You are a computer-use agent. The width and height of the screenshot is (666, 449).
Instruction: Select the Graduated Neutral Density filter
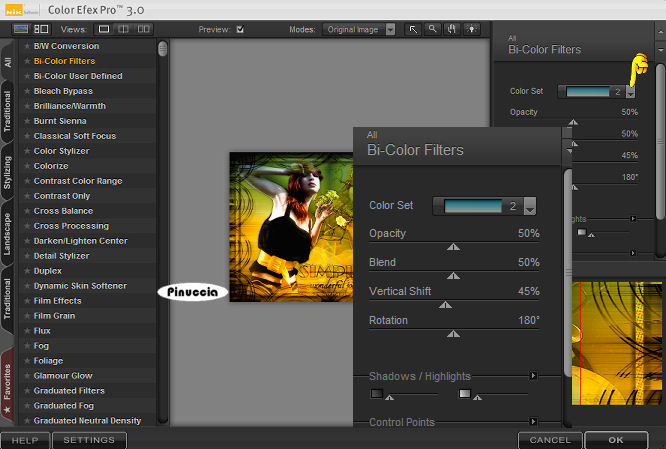[x=87, y=421]
